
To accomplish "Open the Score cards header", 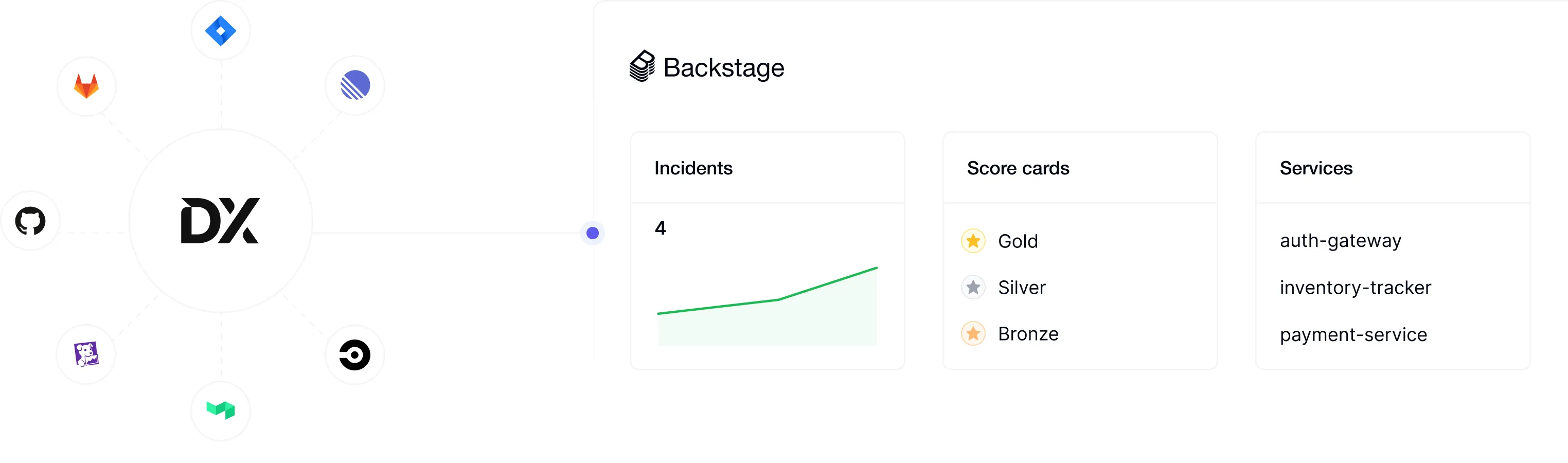I will click(x=1080, y=168).
